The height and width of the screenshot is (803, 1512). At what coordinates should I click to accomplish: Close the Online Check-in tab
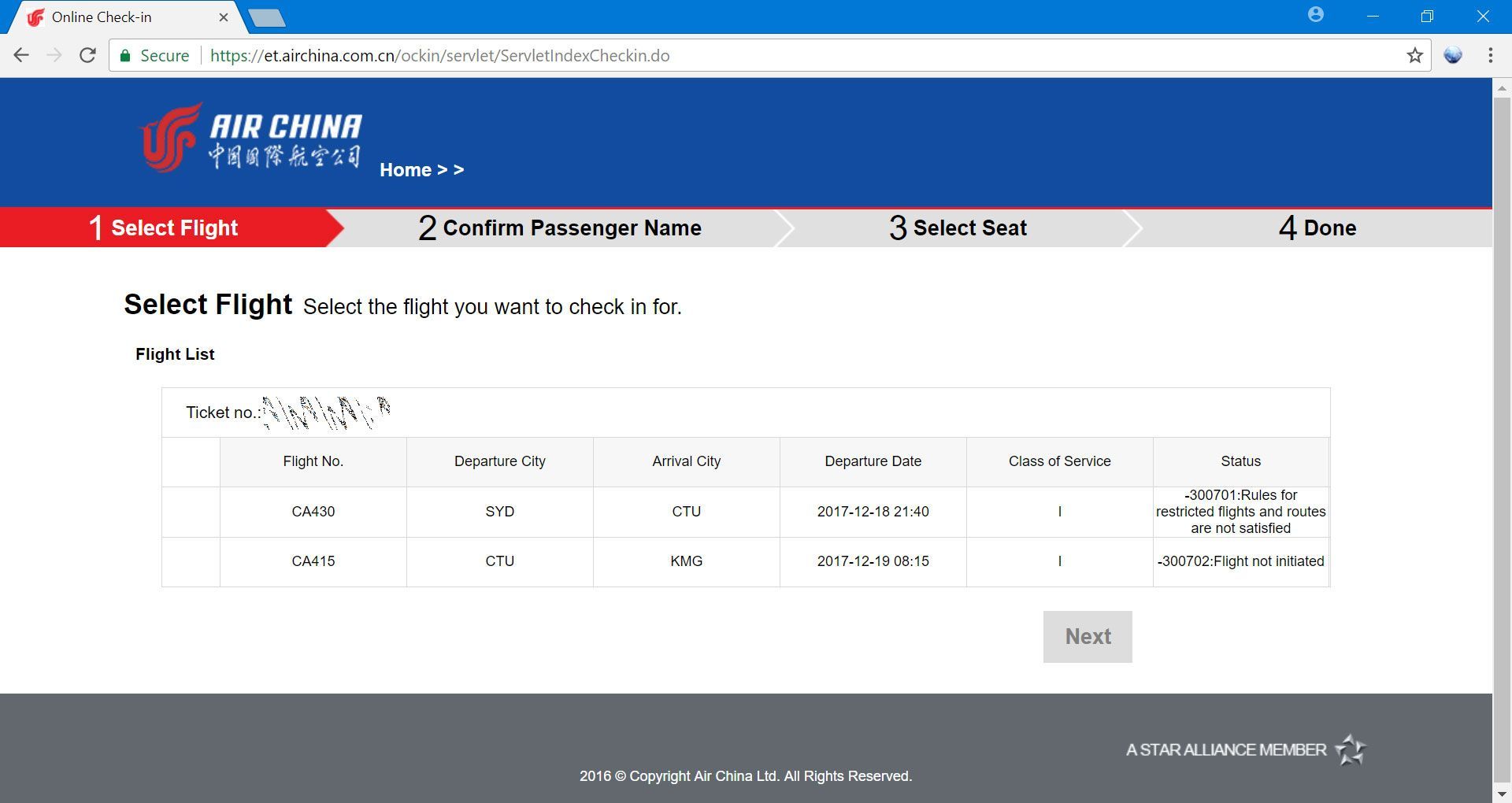[224, 17]
